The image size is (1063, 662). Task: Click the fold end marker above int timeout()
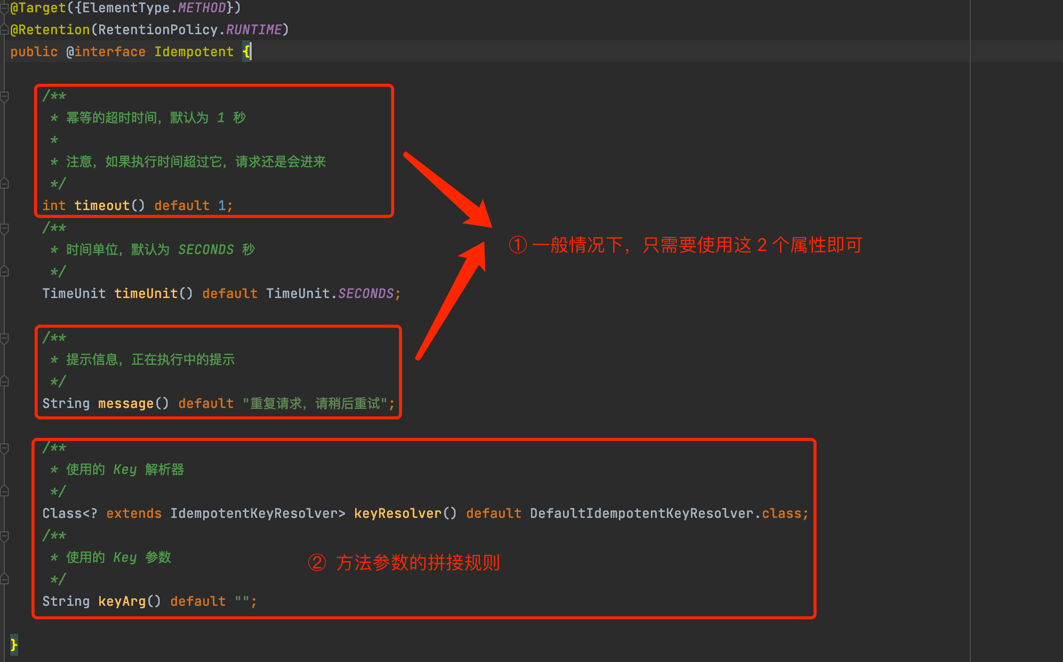pyautogui.click(x=5, y=184)
